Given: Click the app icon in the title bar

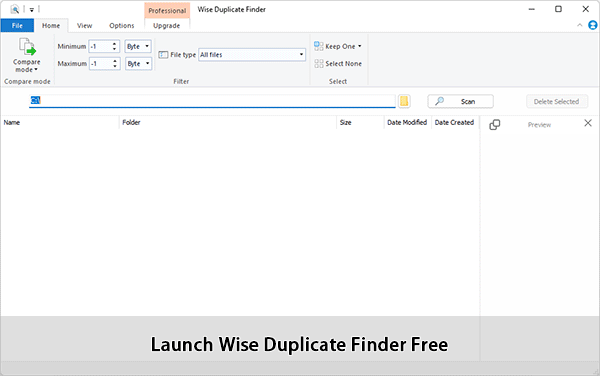Looking at the screenshot, I should coord(15,9).
